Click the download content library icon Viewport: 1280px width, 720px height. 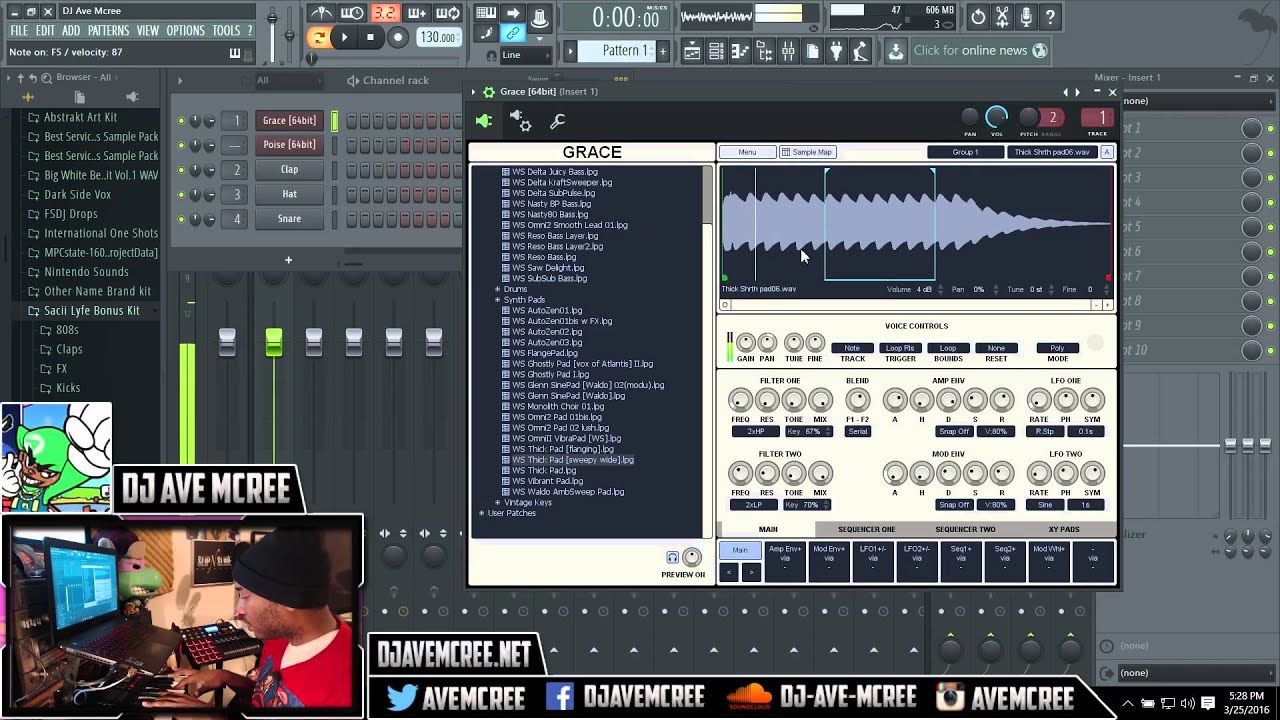(x=895, y=51)
